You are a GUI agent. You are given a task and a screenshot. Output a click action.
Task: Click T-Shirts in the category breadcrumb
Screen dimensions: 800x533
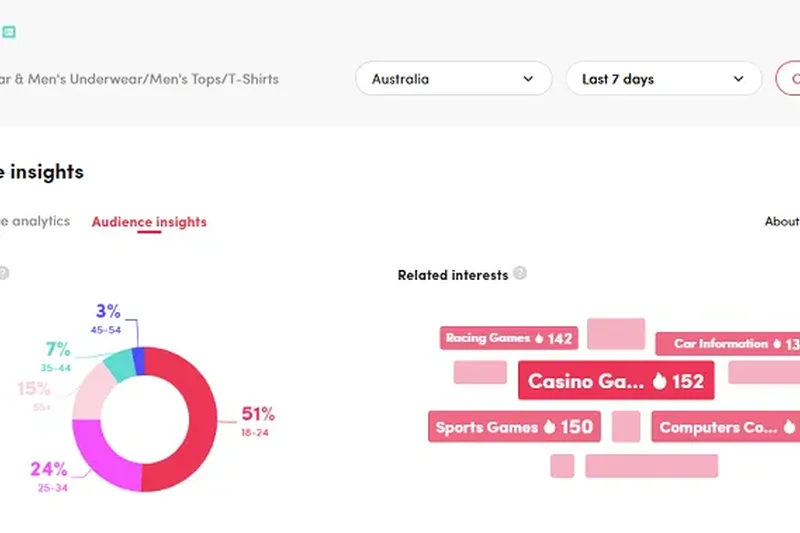(253, 79)
